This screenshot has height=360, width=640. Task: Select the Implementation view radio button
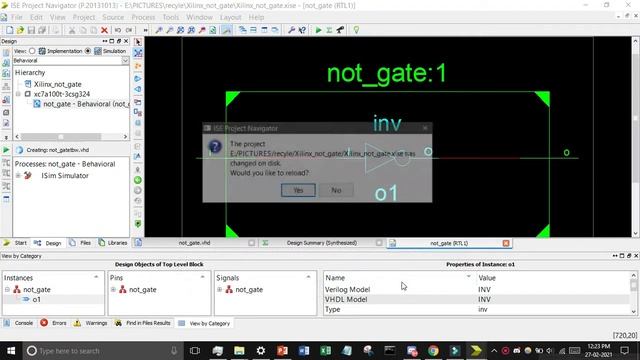pyautogui.click(x=32, y=51)
